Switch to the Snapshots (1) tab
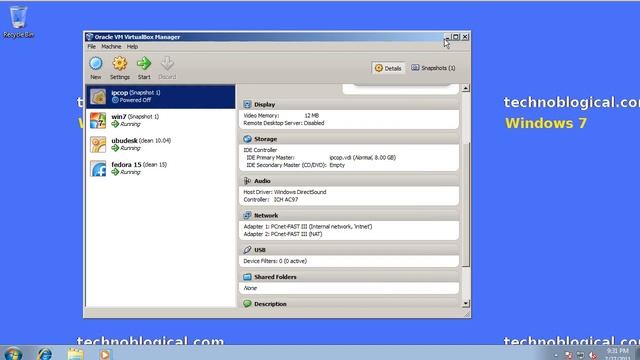The width and height of the screenshot is (640, 360). point(433,68)
